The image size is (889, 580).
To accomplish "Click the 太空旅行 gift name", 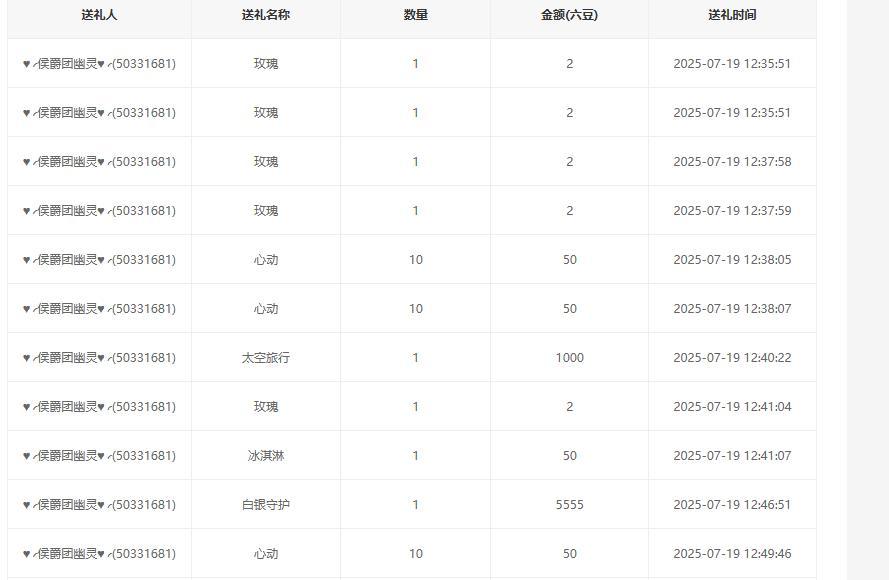I will tap(266, 358).
